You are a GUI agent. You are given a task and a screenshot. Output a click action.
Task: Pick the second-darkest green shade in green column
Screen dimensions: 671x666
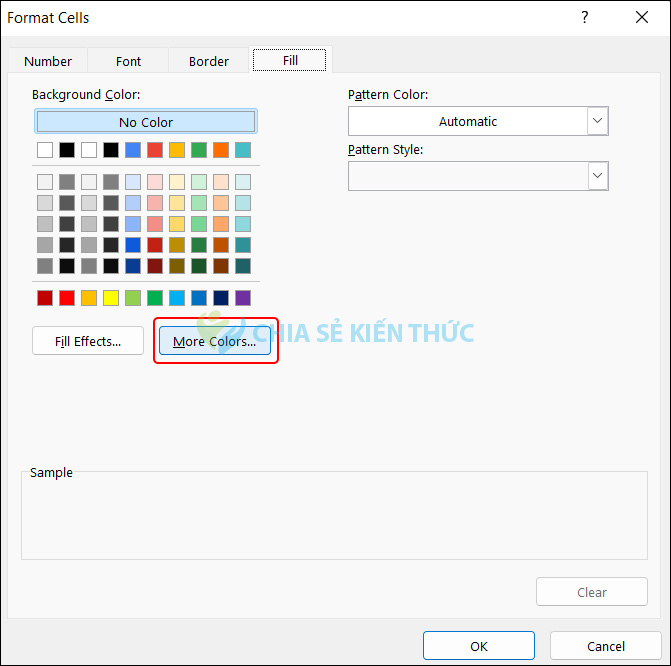click(x=199, y=245)
